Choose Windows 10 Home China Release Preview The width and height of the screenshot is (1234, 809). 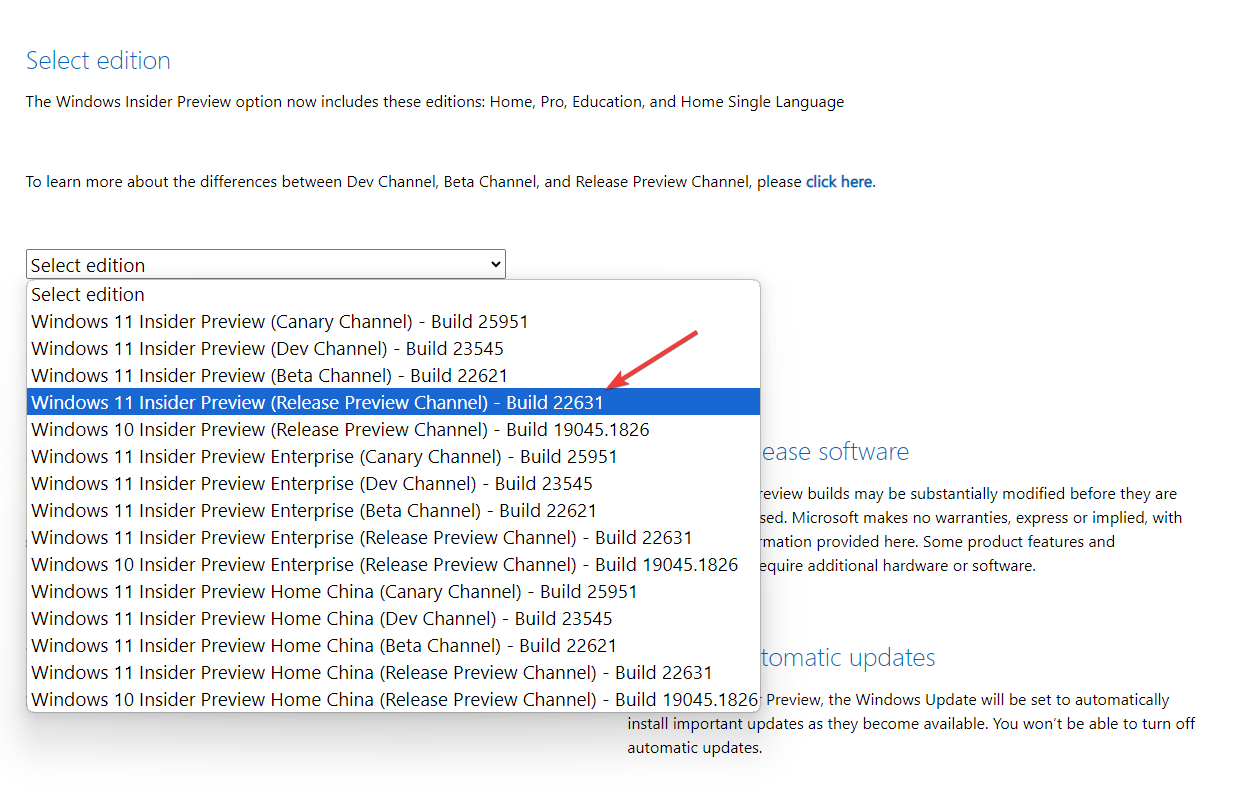(393, 699)
